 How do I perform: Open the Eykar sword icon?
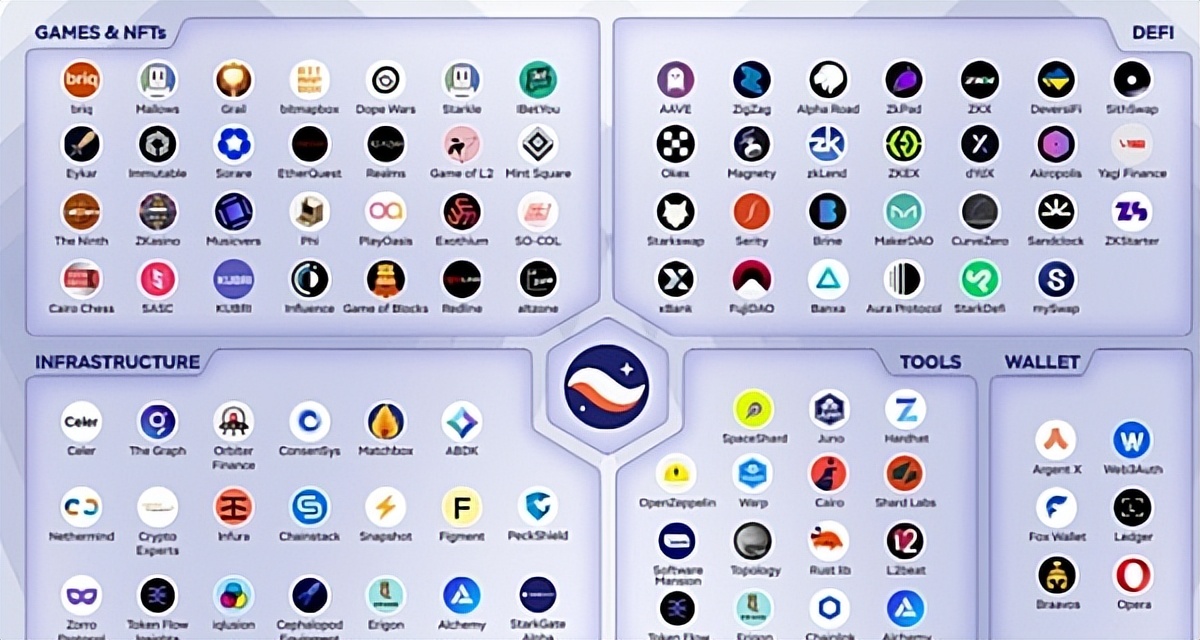(x=82, y=144)
